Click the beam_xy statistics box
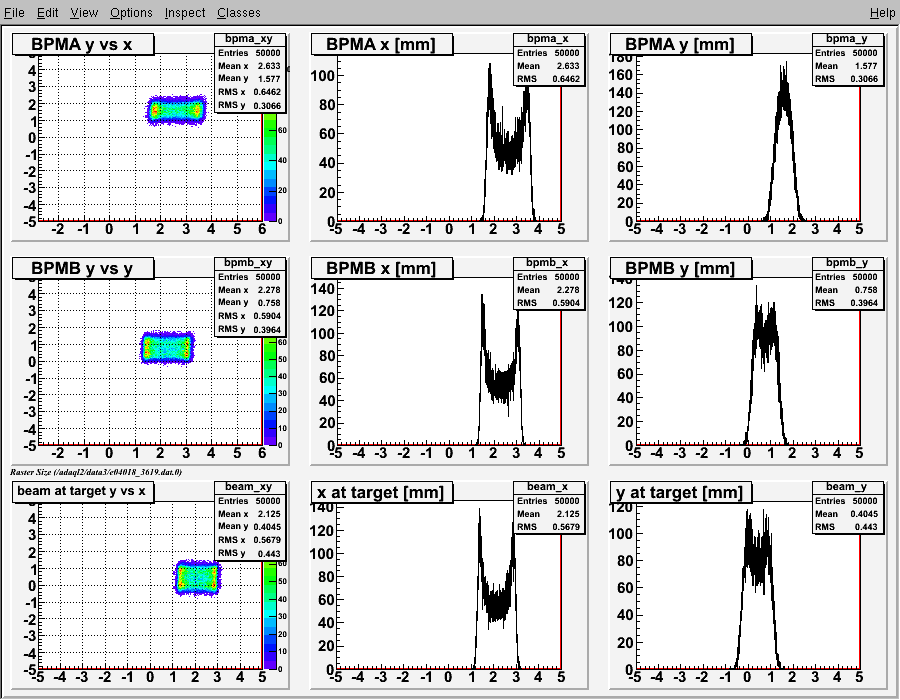The image size is (900, 700). (x=249, y=520)
